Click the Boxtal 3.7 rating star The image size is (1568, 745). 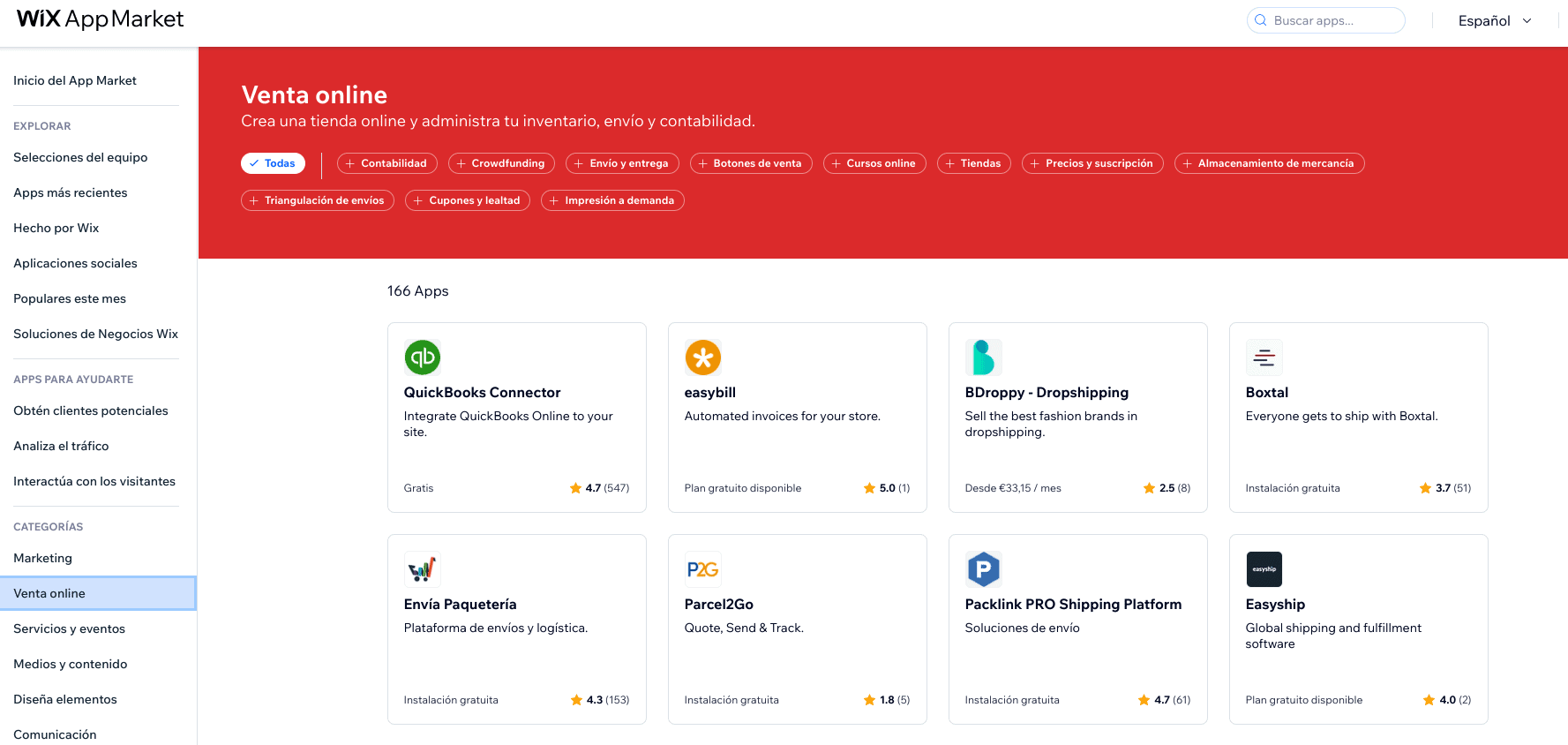click(1425, 488)
